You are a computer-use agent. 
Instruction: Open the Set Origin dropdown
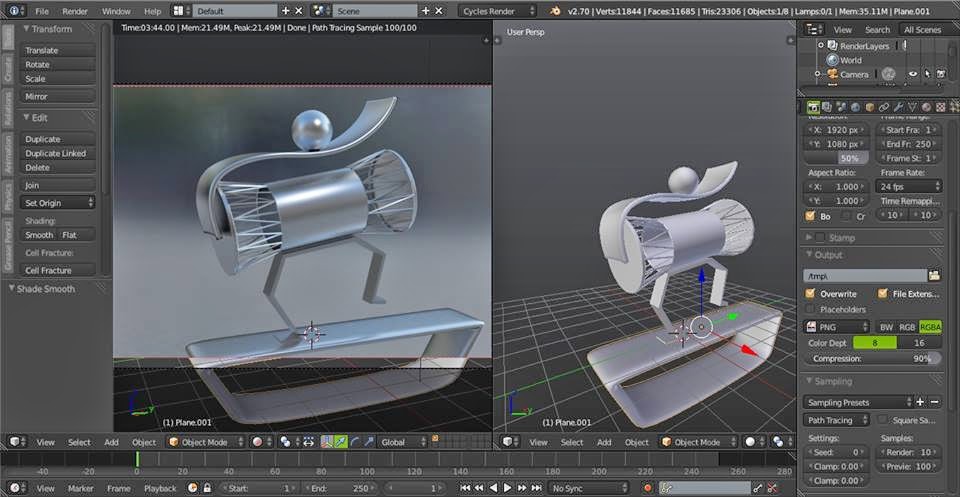pos(59,203)
